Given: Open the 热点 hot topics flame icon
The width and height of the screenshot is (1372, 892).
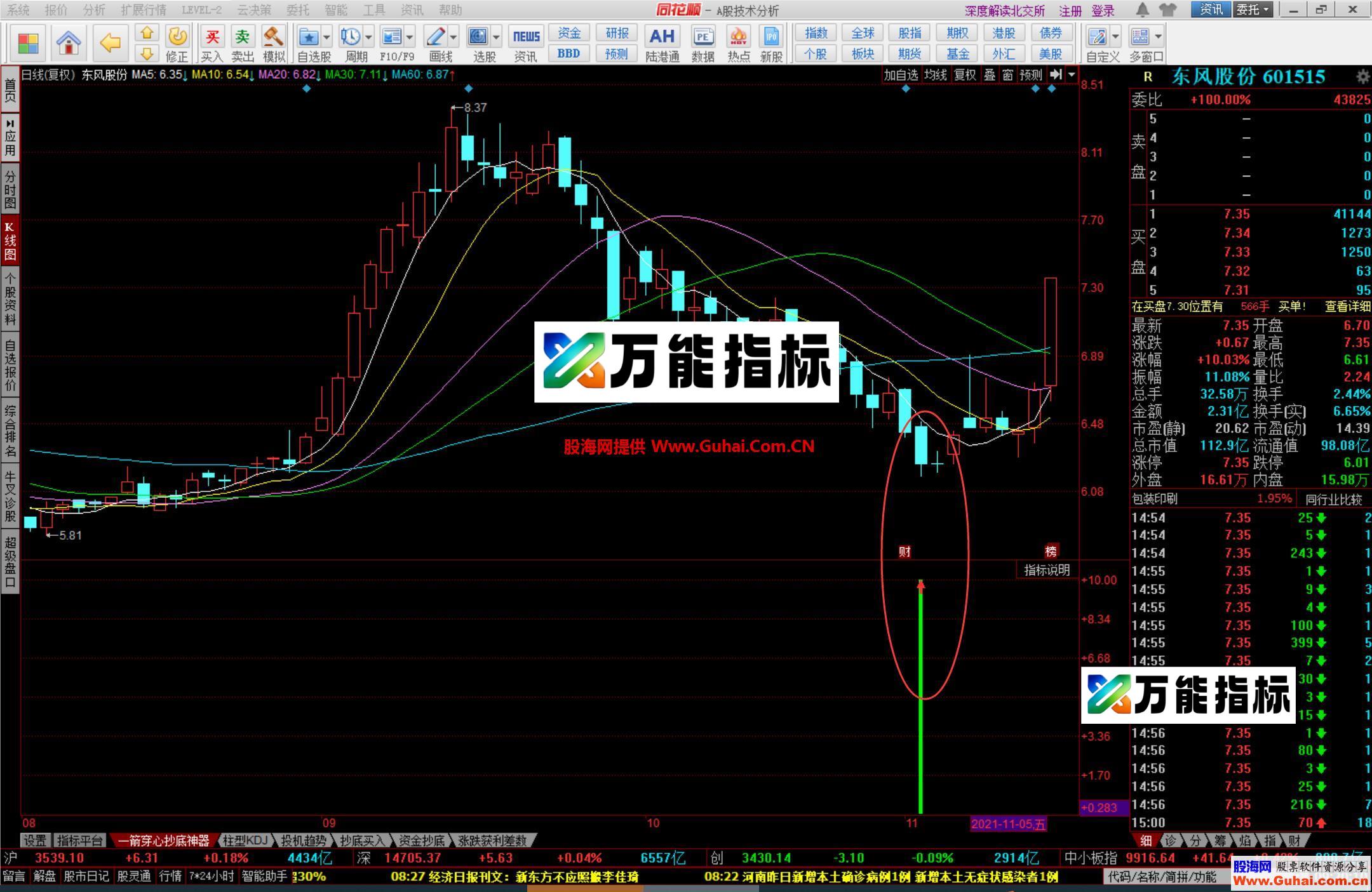Looking at the screenshot, I should 738,37.
